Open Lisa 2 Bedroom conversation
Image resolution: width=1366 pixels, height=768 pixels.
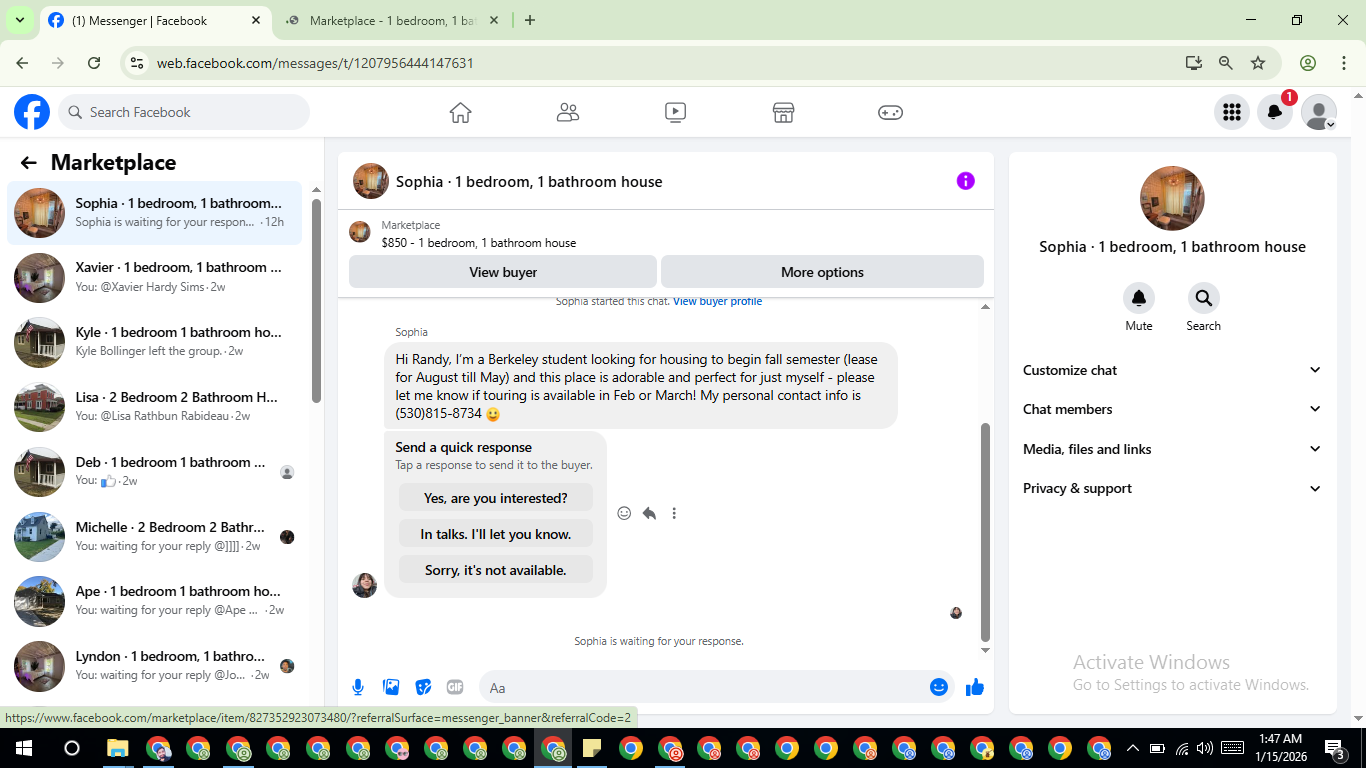click(154, 407)
